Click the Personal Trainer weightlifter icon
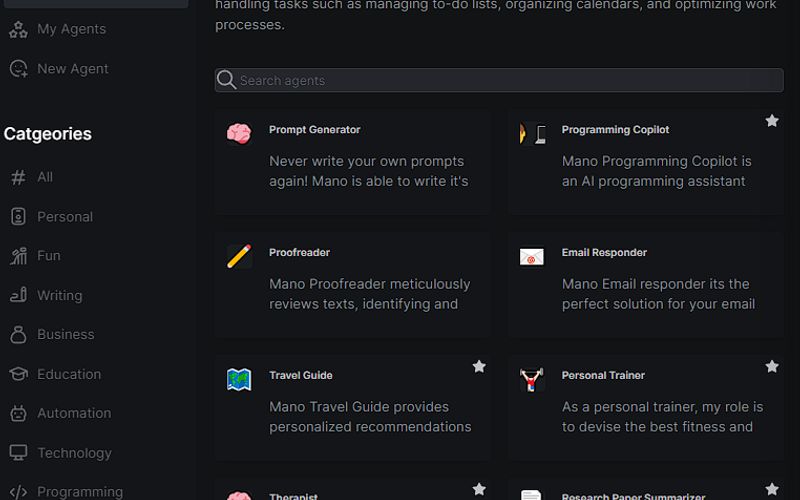This screenshot has height=500, width=800. point(532,379)
